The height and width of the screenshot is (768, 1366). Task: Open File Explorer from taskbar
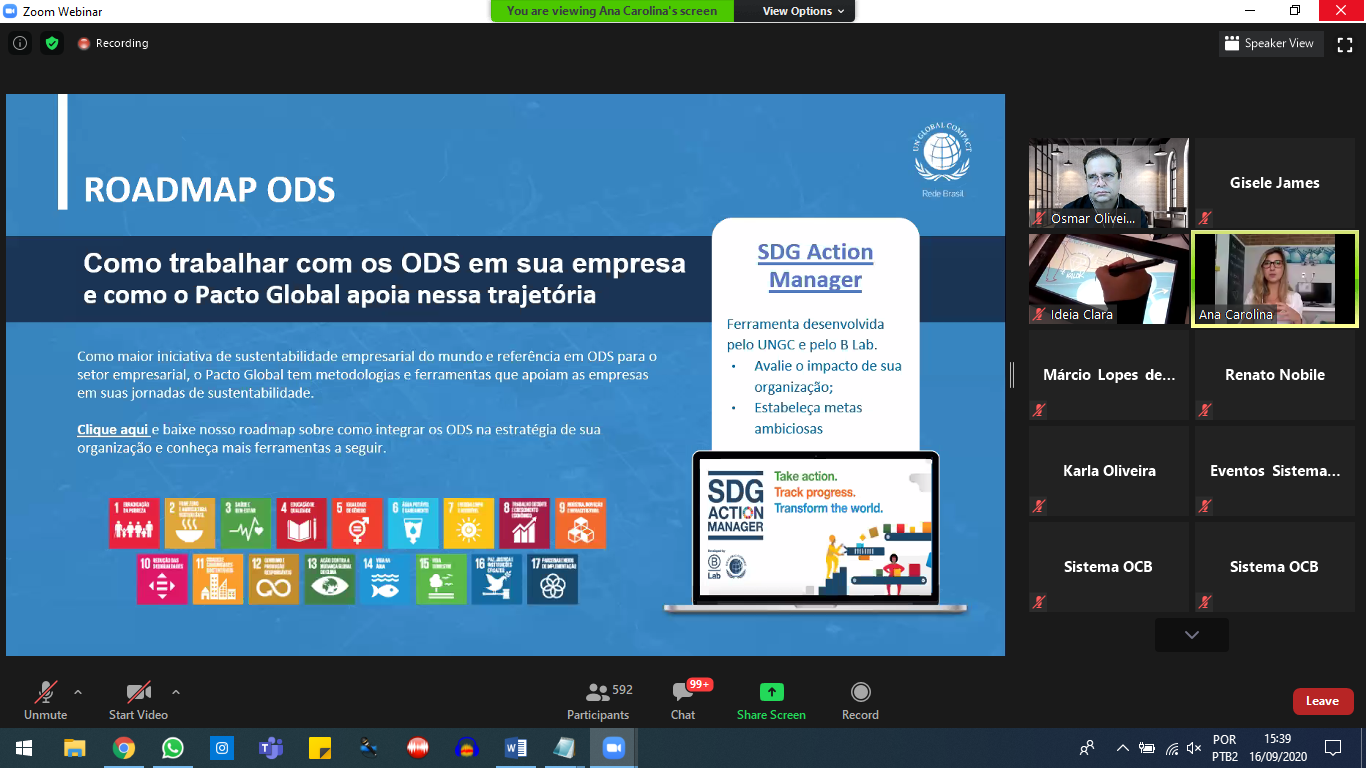75,747
